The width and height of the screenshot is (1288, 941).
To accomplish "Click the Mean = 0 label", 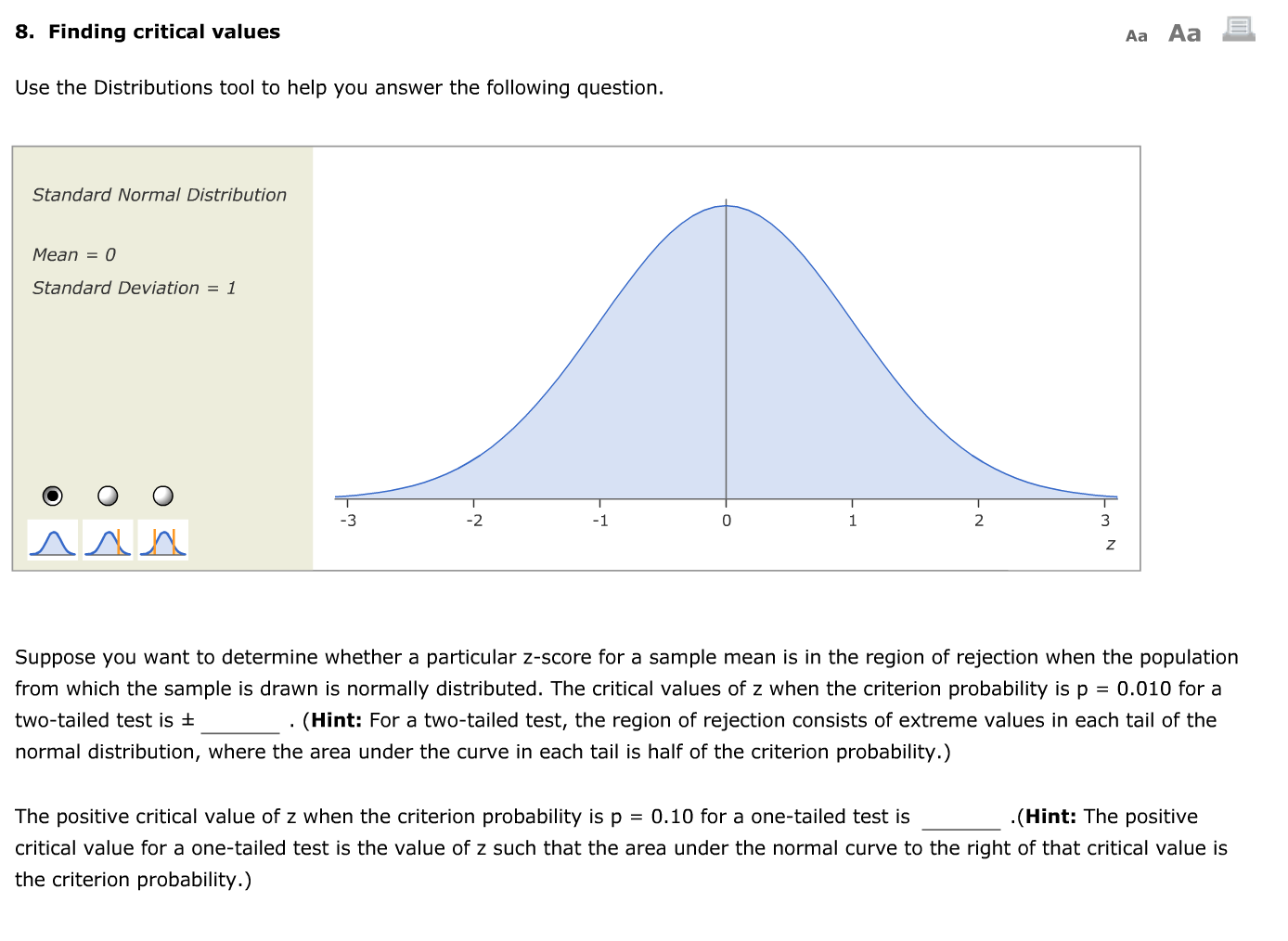I will coord(73,254).
